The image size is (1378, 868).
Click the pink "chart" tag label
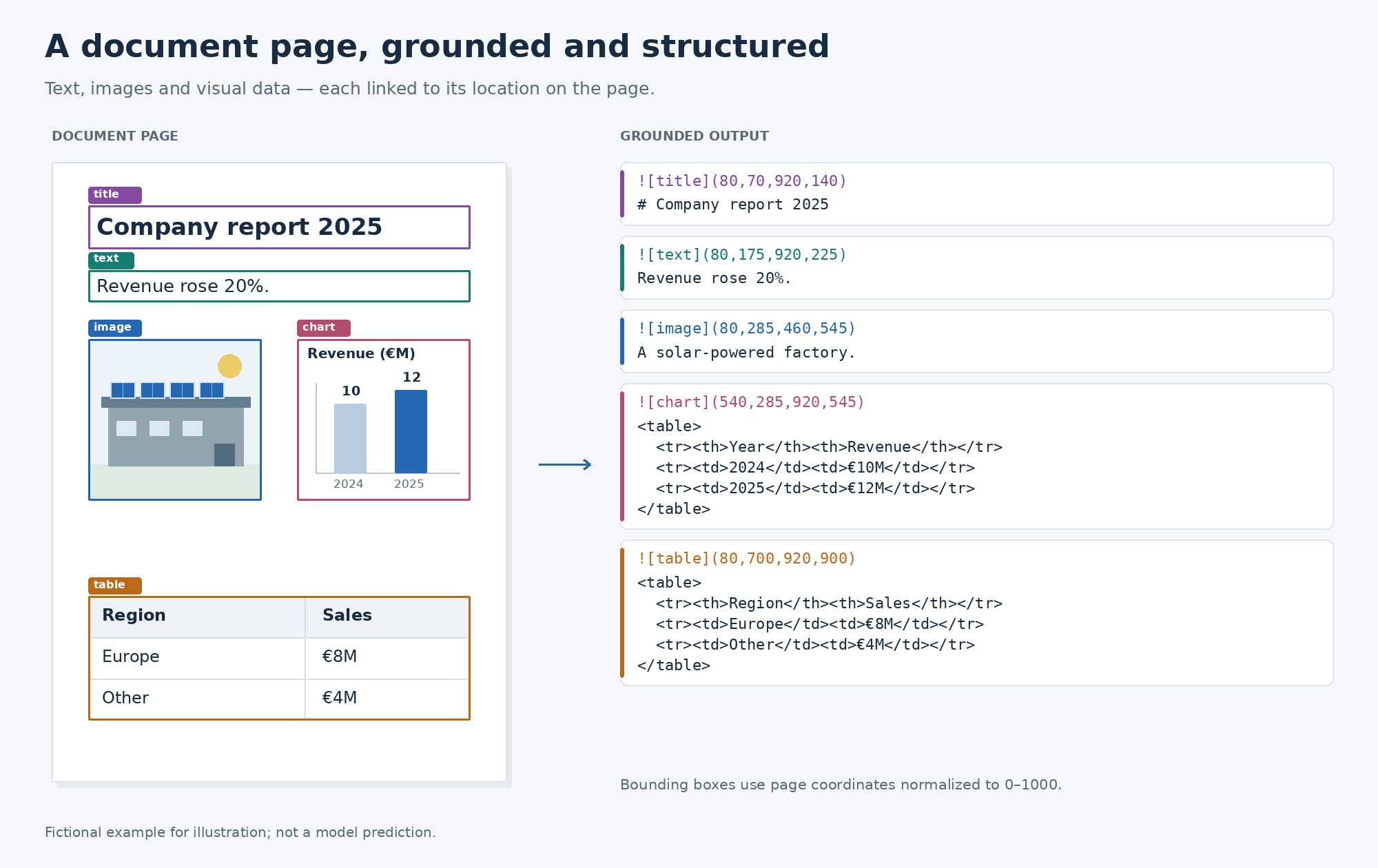pyautogui.click(x=323, y=328)
